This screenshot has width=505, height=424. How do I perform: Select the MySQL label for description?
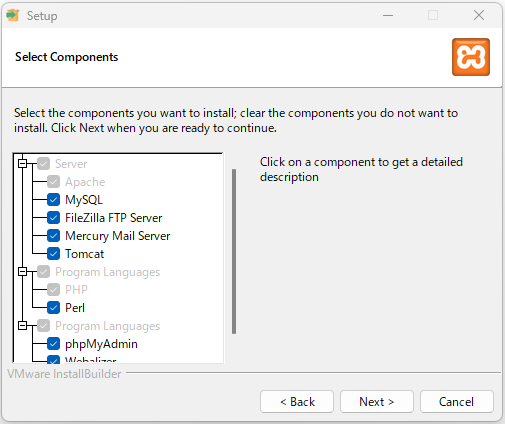tap(84, 200)
